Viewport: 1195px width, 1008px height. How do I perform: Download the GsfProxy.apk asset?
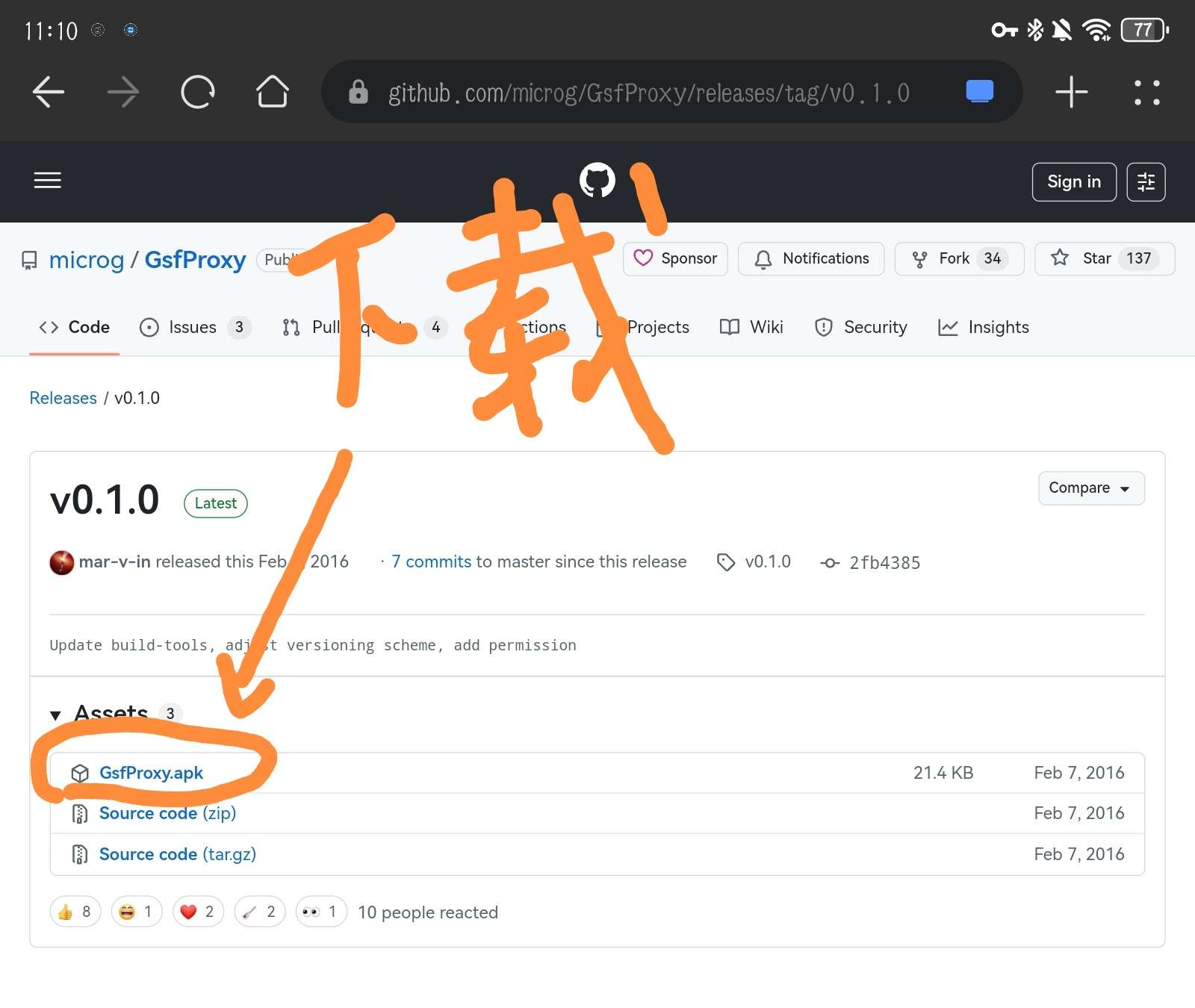pyautogui.click(x=151, y=773)
